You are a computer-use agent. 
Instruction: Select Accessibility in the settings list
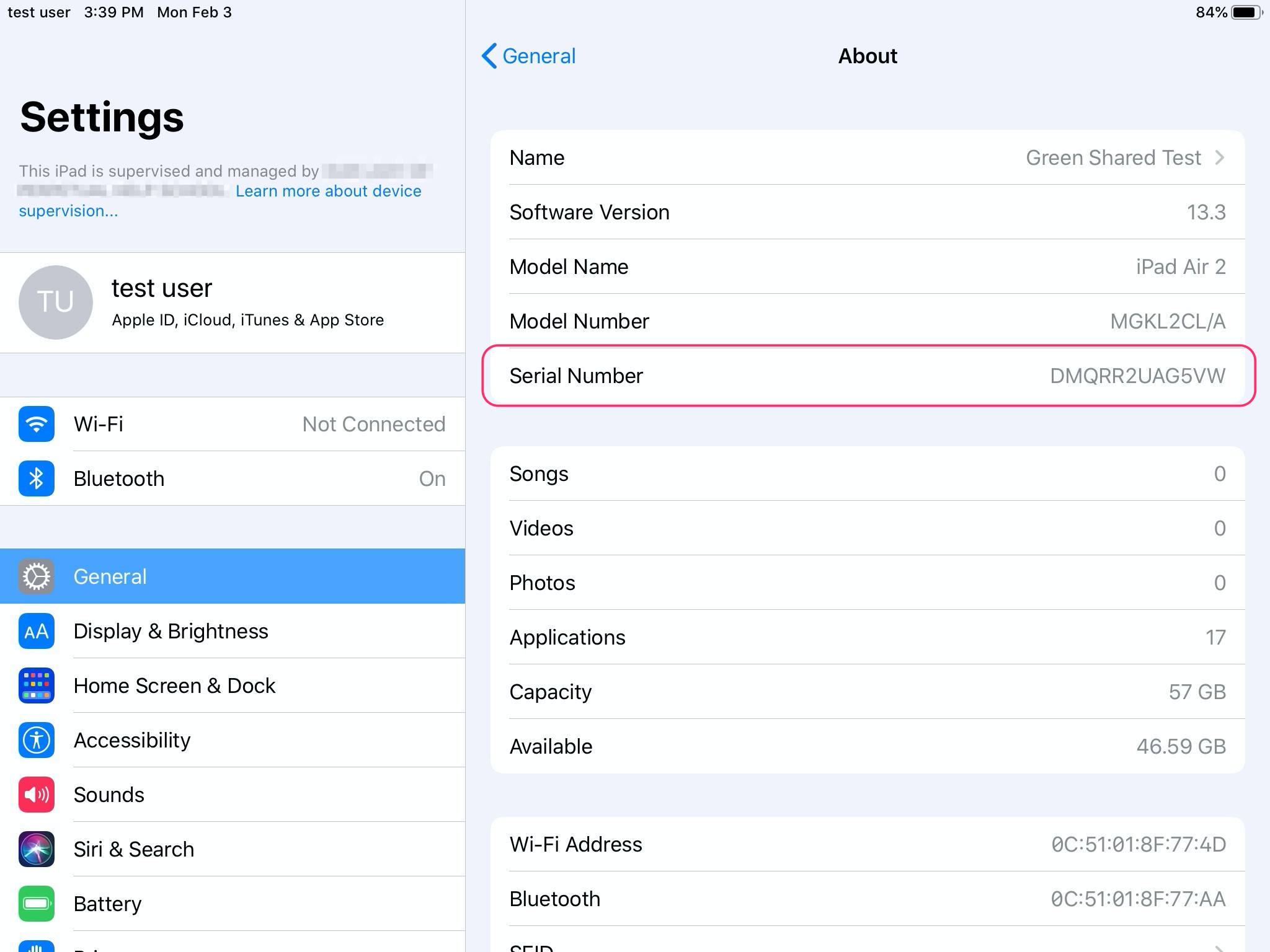click(132, 740)
